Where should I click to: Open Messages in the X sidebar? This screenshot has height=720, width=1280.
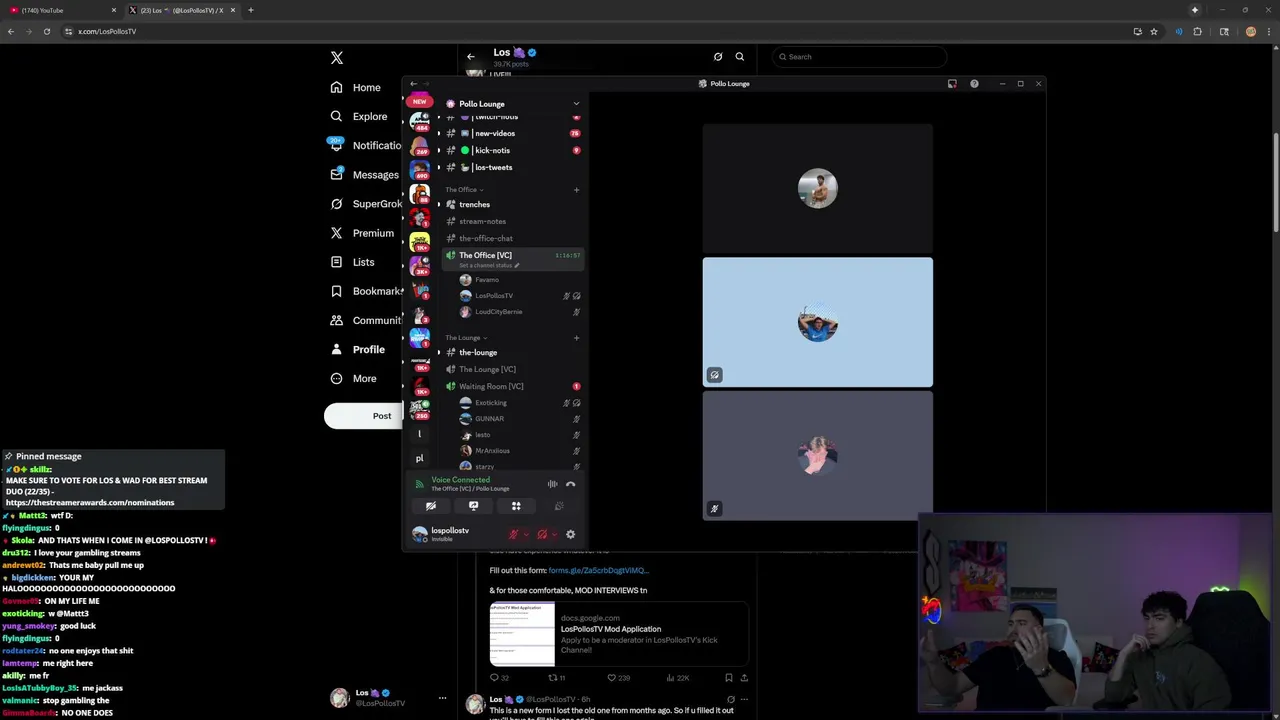pos(365,174)
